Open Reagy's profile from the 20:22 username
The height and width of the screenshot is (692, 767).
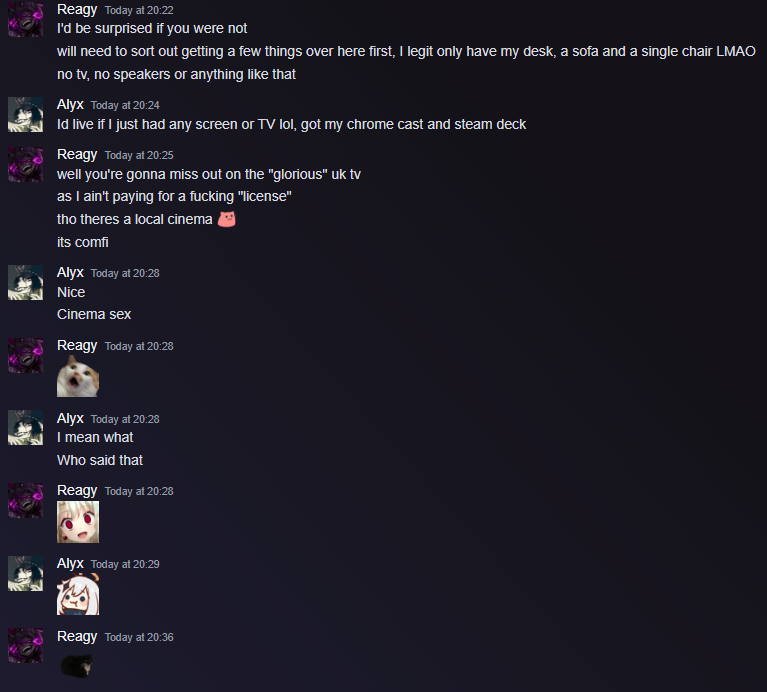77,10
